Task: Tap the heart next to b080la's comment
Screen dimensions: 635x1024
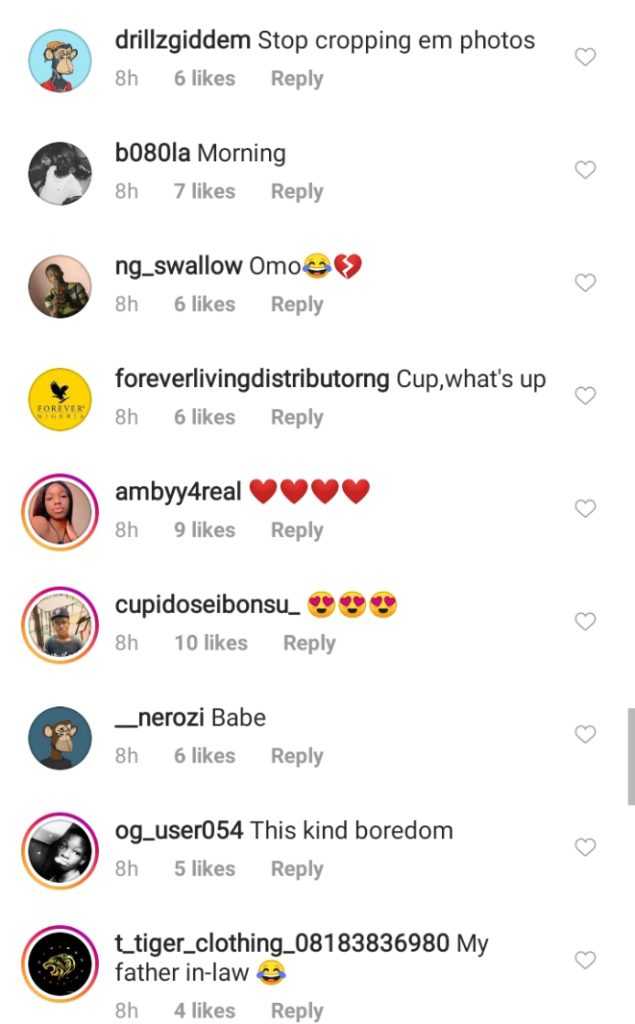Action: [585, 170]
